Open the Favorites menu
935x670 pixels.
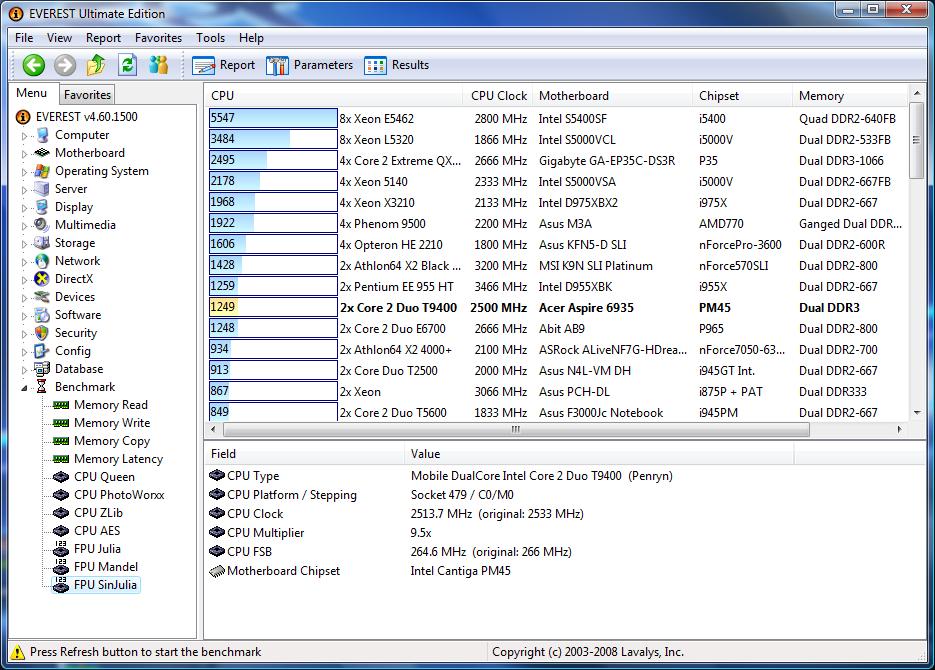tap(158, 38)
